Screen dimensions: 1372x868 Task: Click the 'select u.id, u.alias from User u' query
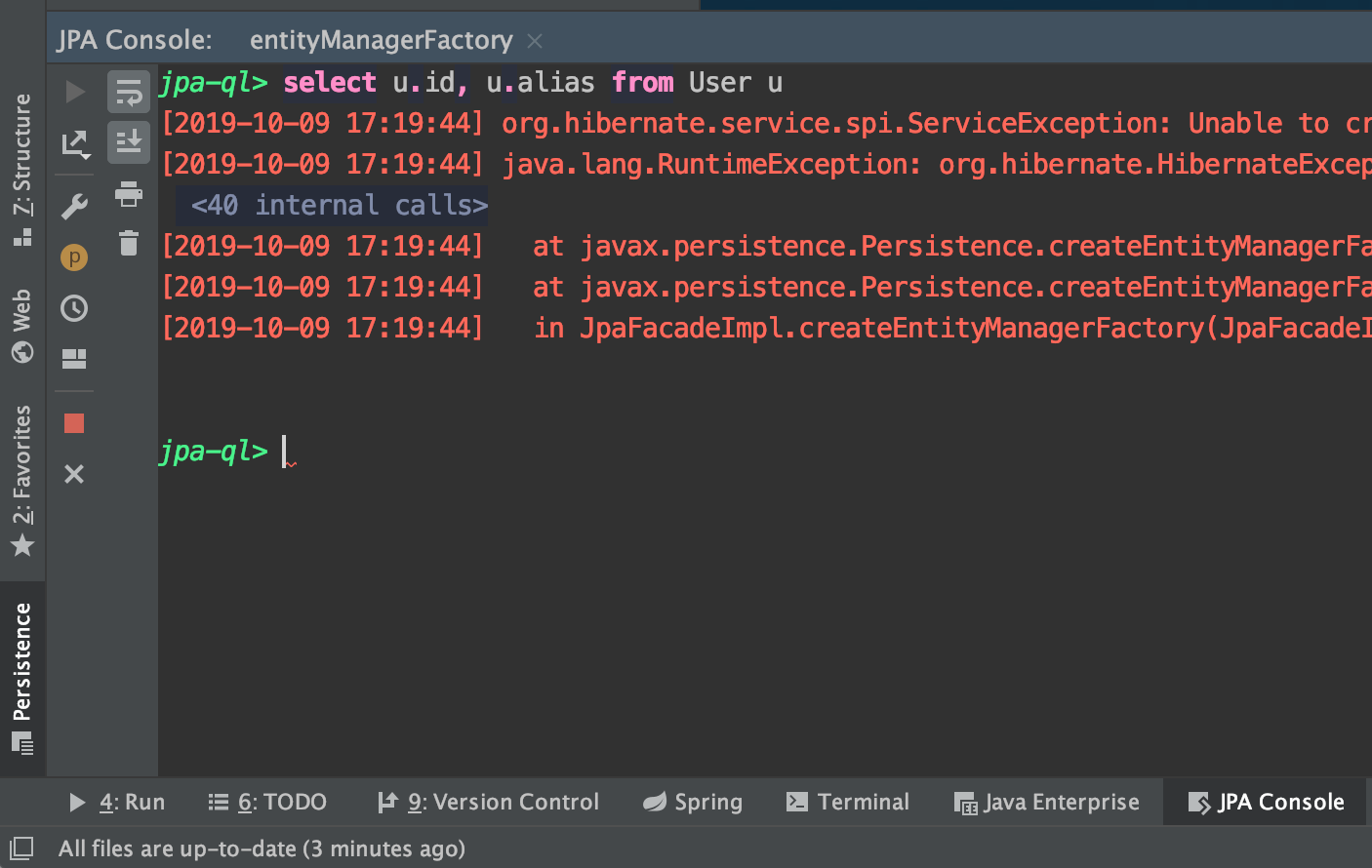click(x=533, y=82)
